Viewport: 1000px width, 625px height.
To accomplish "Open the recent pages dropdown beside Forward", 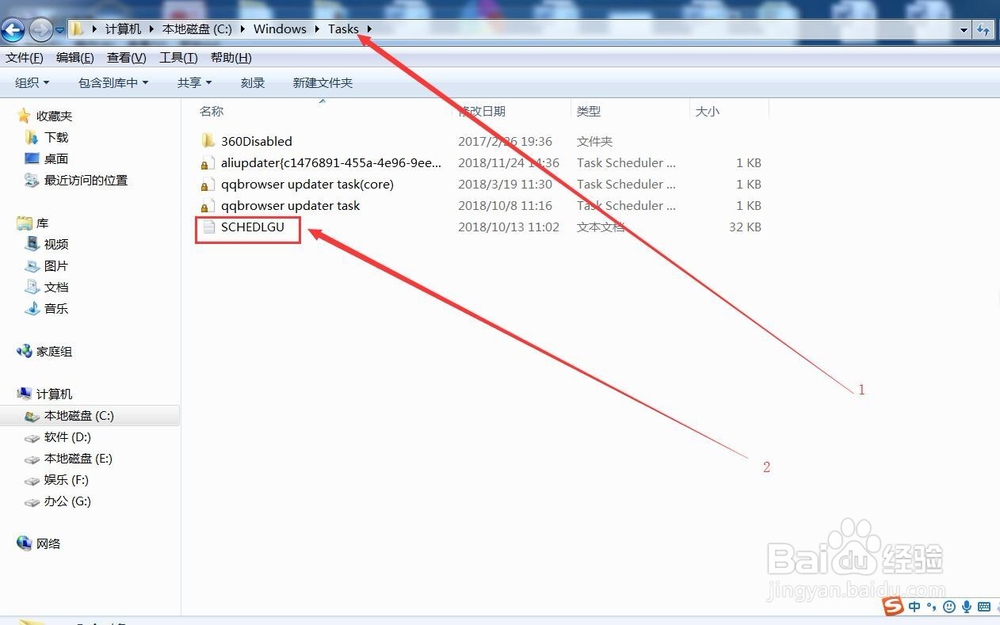I will pyautogui.click(x=59, y=30).
